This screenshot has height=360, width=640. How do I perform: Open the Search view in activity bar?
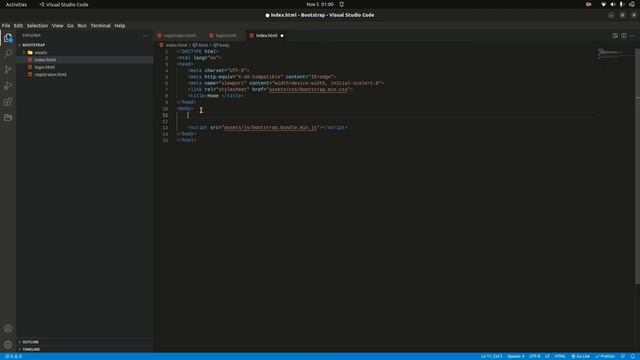(8, 53)
